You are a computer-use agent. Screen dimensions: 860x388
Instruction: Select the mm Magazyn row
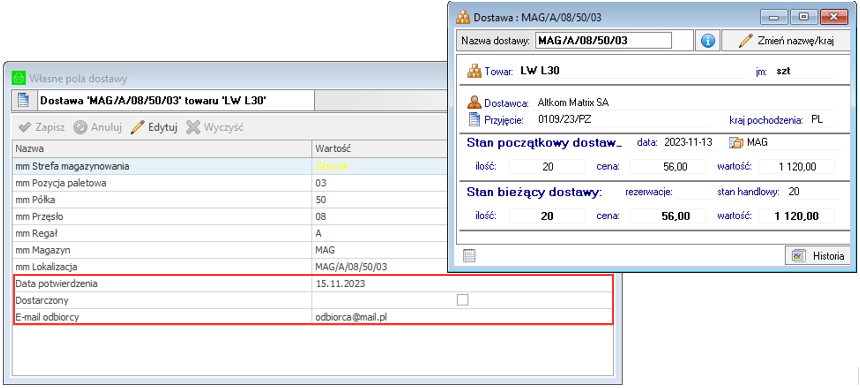[x=230, y=250]
